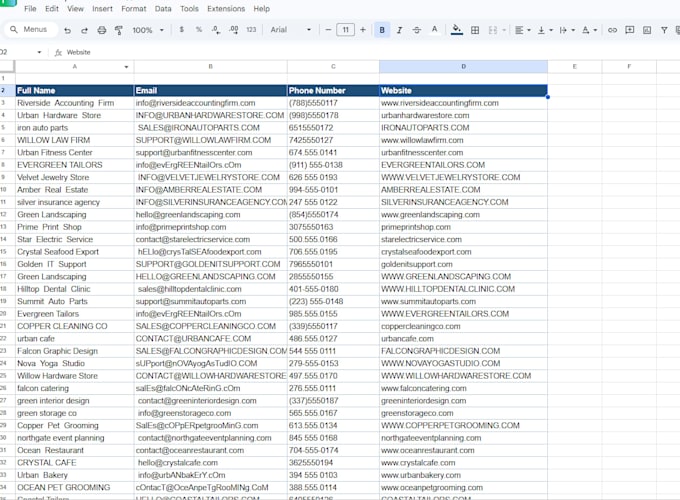Image resolution: width=680 pixels, height=500 pixels.
Task: Select cell Riverside Accounting Firm
Action: pos(75,103)
